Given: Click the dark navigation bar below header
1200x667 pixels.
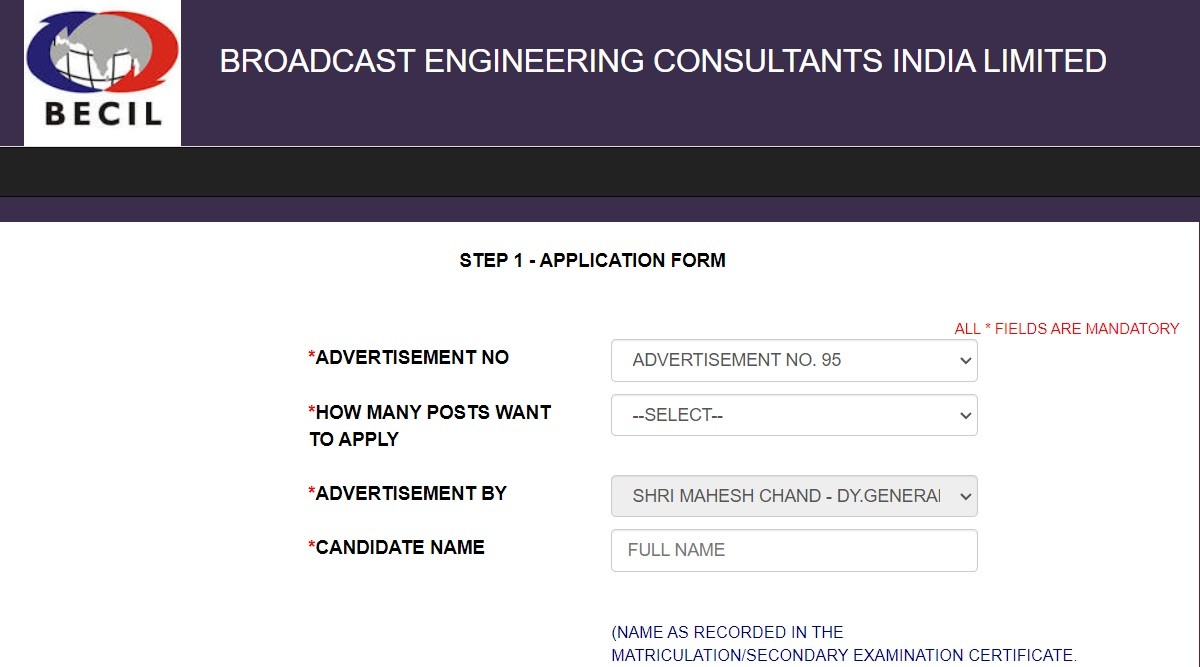Looking at the screenshot, I should pos(600,172).
